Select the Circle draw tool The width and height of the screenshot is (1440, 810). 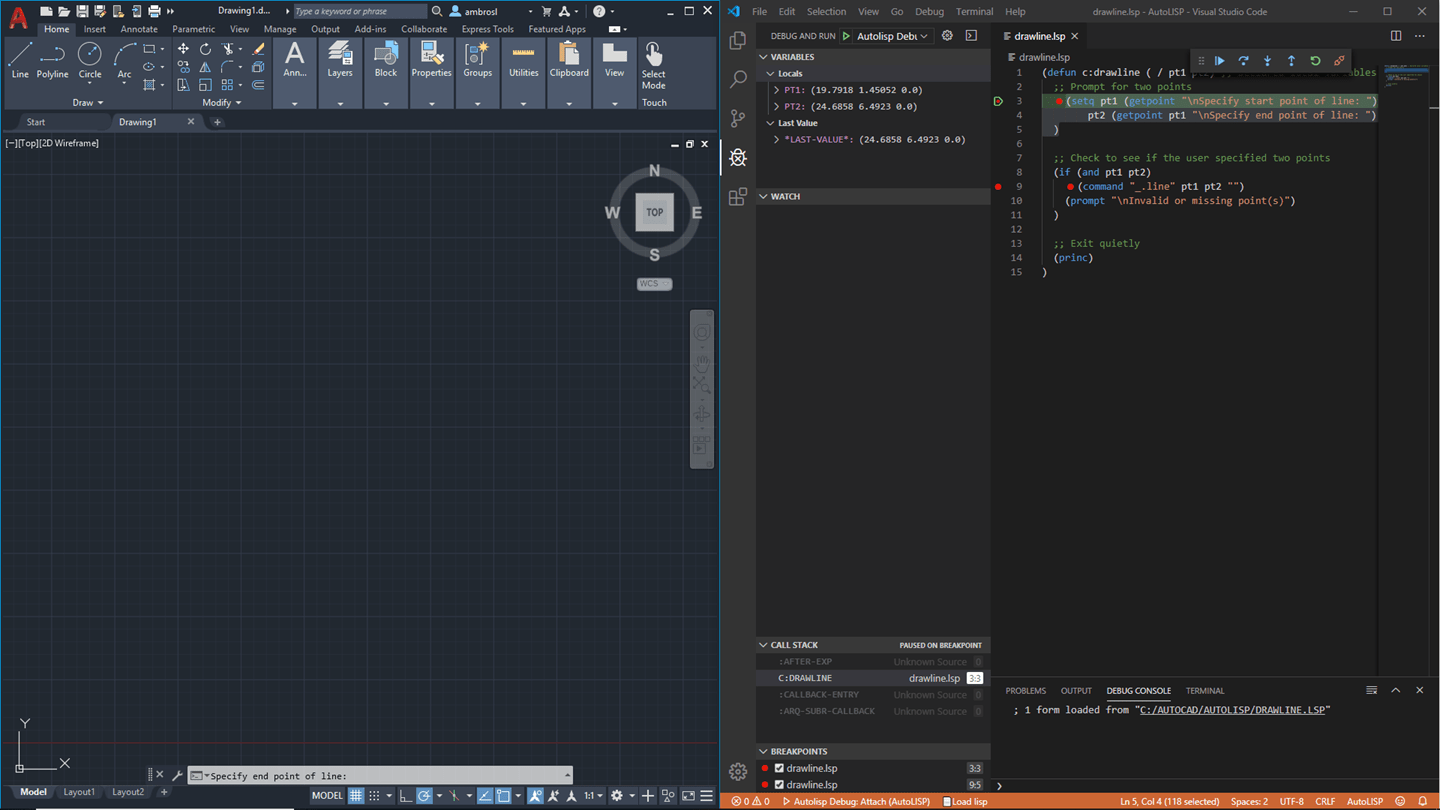[x=90, y=60]
